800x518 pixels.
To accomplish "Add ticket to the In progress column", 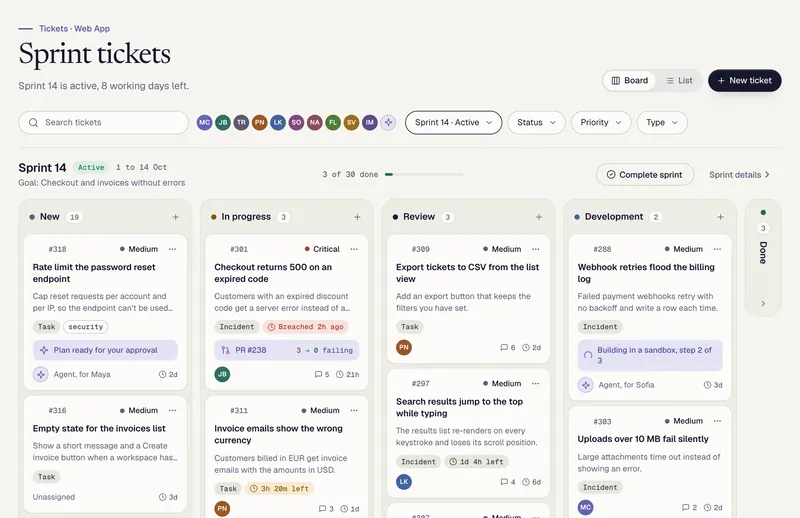I will pyautogui.click(x=357, y=217).
